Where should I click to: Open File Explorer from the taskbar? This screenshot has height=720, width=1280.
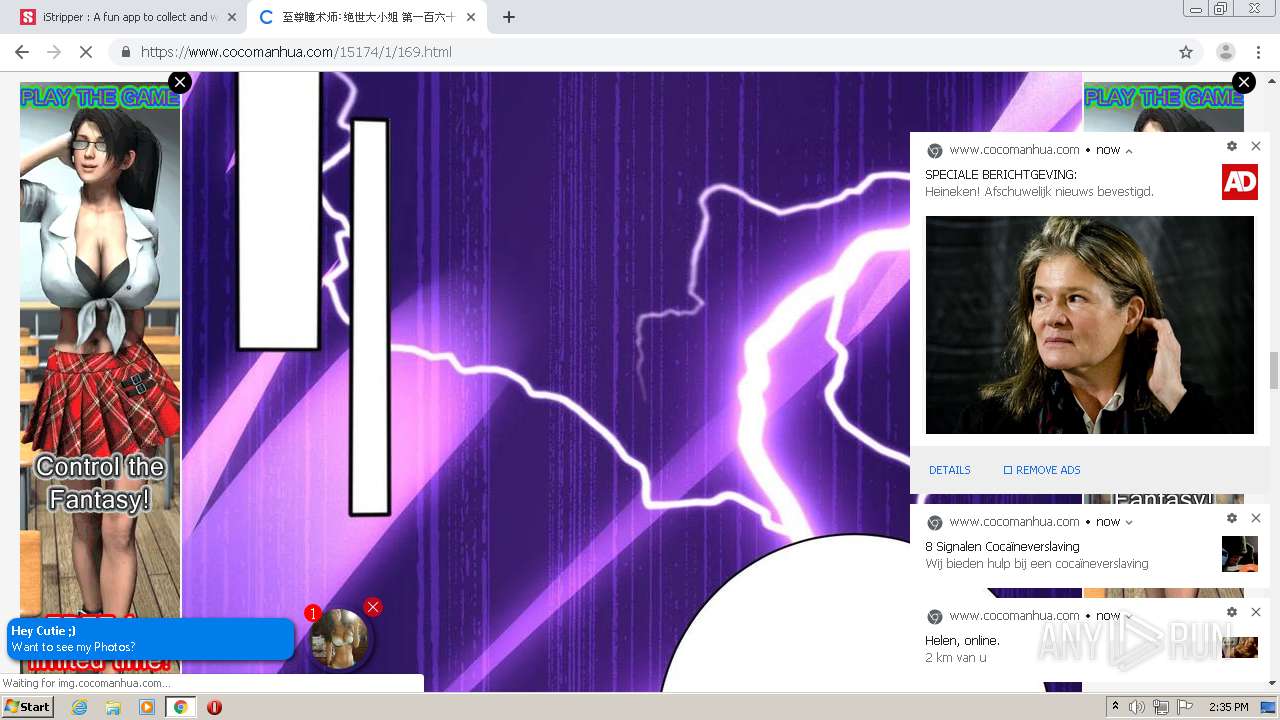coord(113,707)
